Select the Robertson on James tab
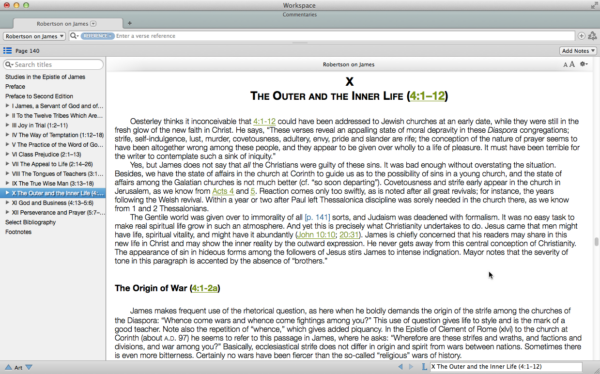Viewport: 600px width, 374px height. (x=67, y=24)
